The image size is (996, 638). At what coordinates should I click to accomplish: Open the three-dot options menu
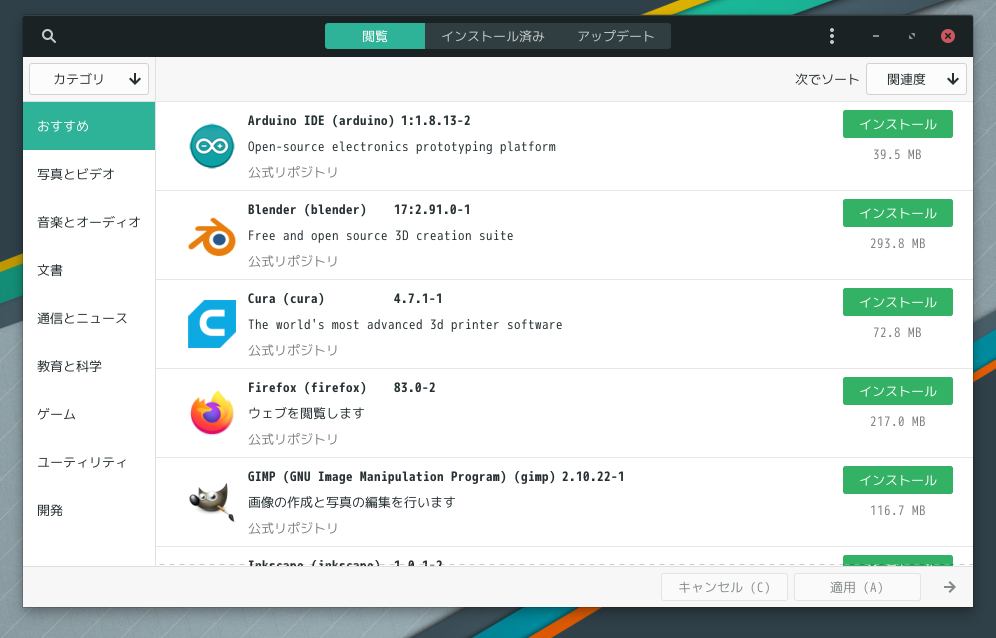click(x=831, y=36)
